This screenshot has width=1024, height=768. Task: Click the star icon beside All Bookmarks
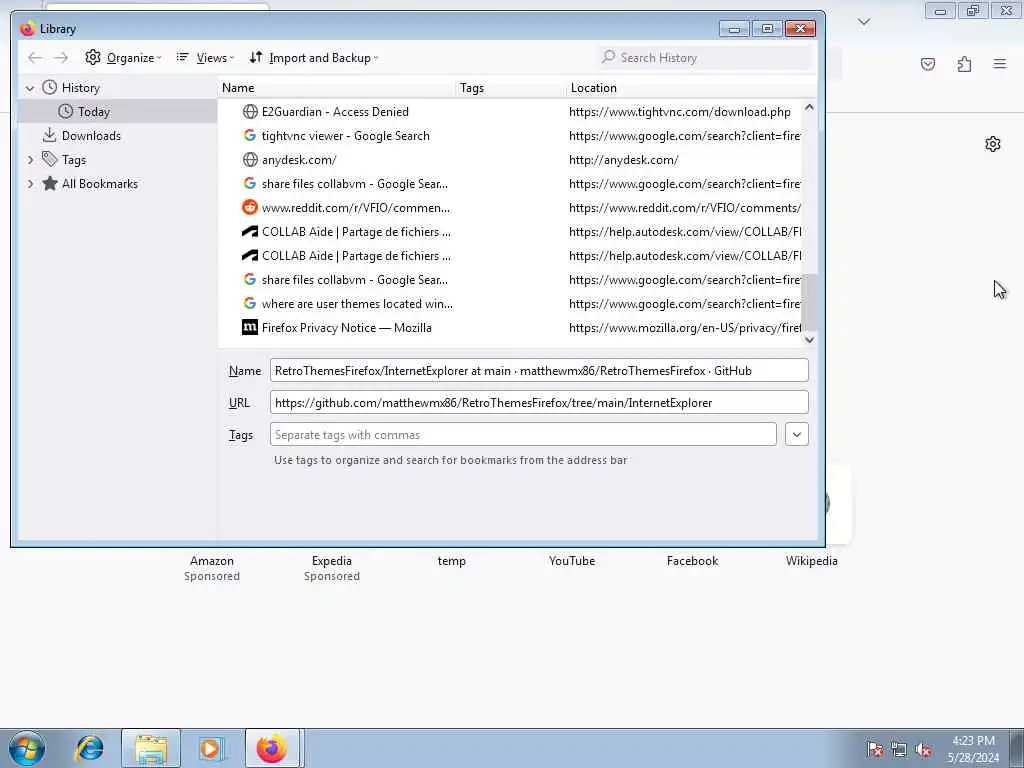coord(50,184)
